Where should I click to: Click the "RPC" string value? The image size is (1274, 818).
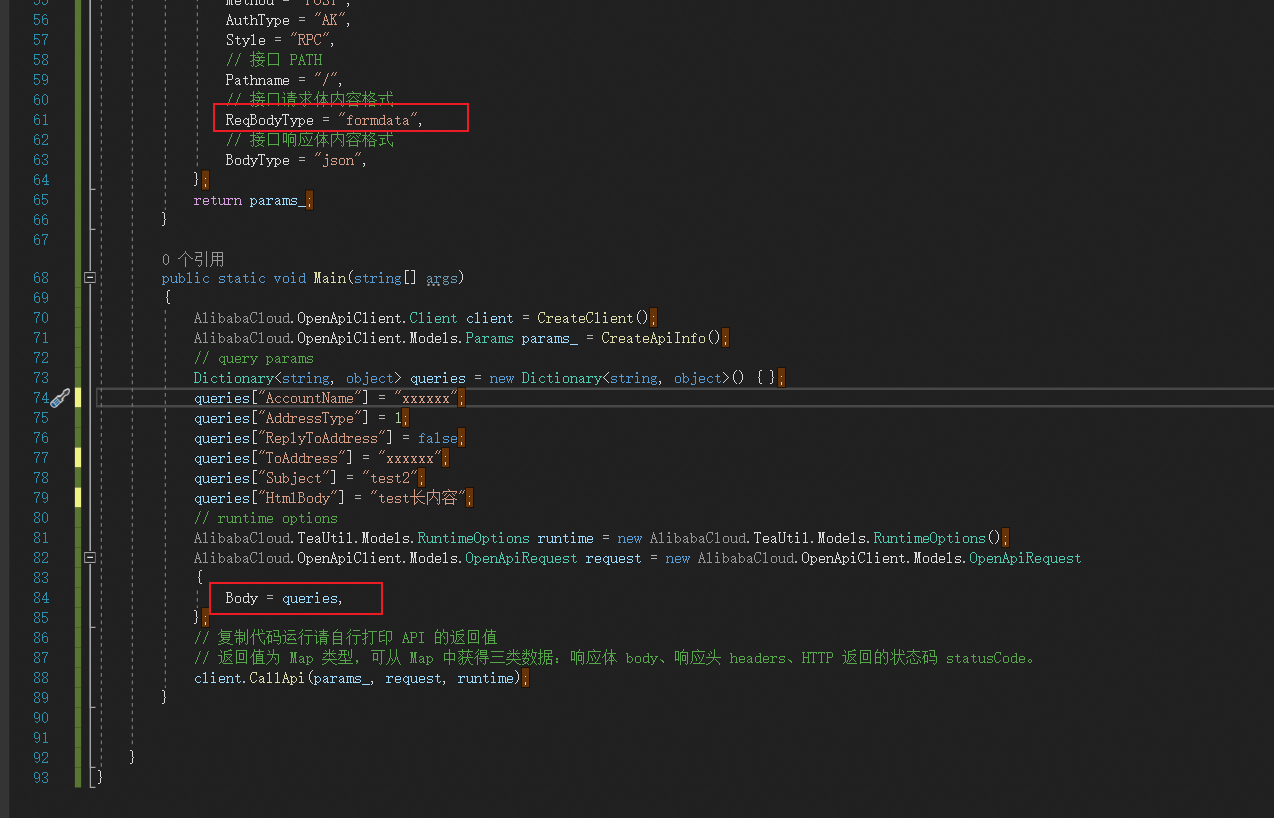(310, 40)
